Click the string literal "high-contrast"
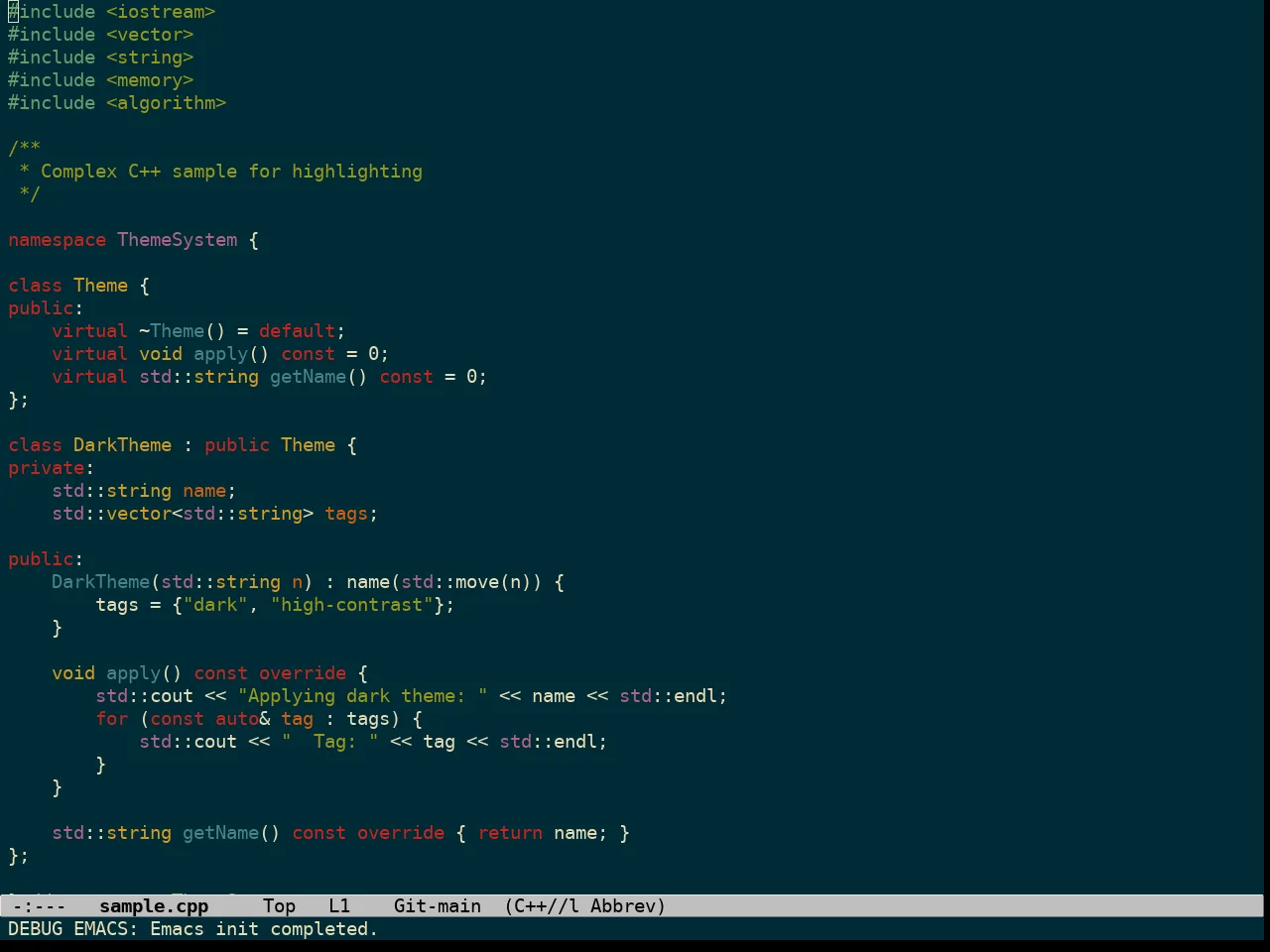 click(351, 605)
